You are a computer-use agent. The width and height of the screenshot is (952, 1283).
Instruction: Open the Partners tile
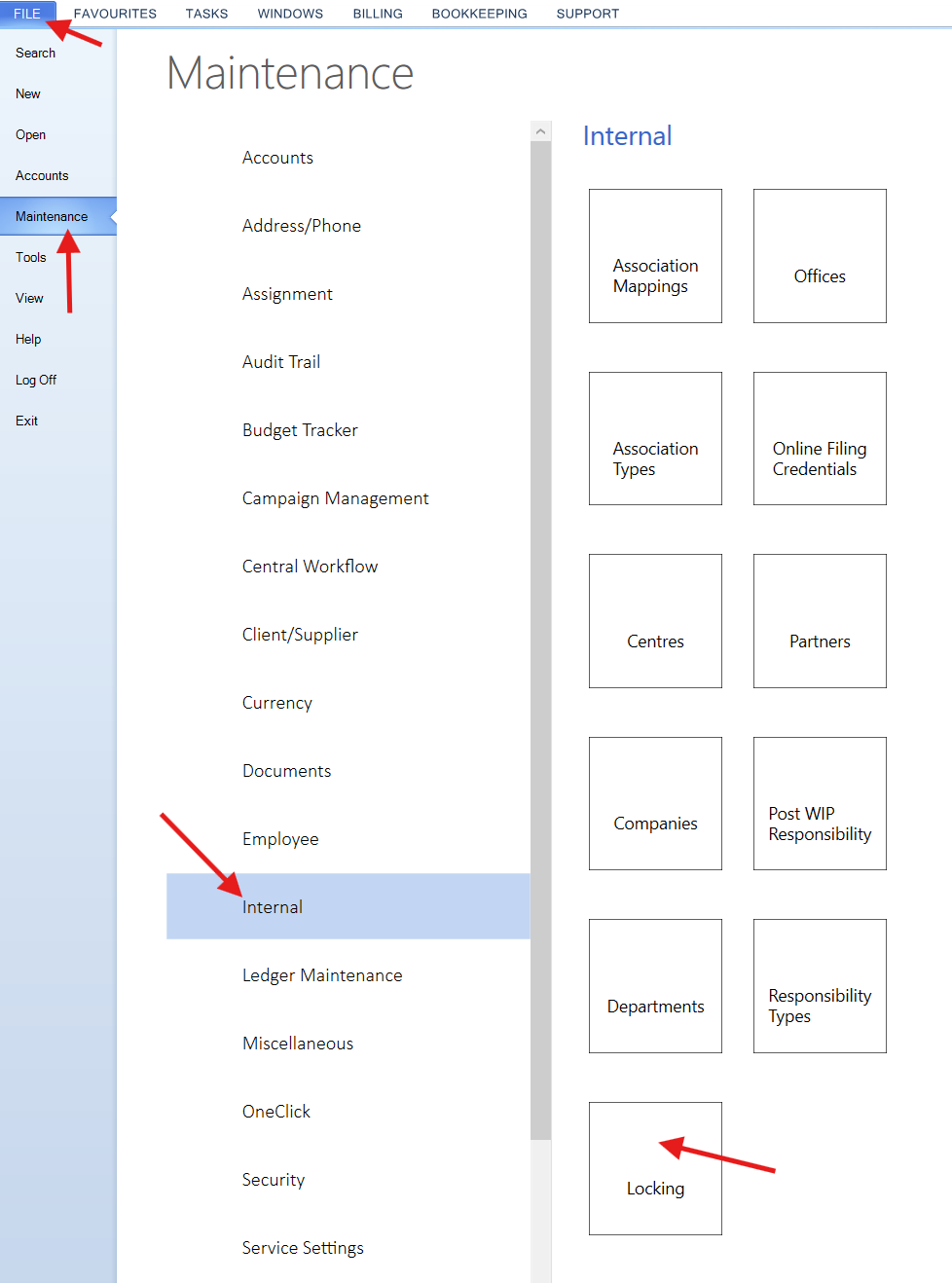820,621
